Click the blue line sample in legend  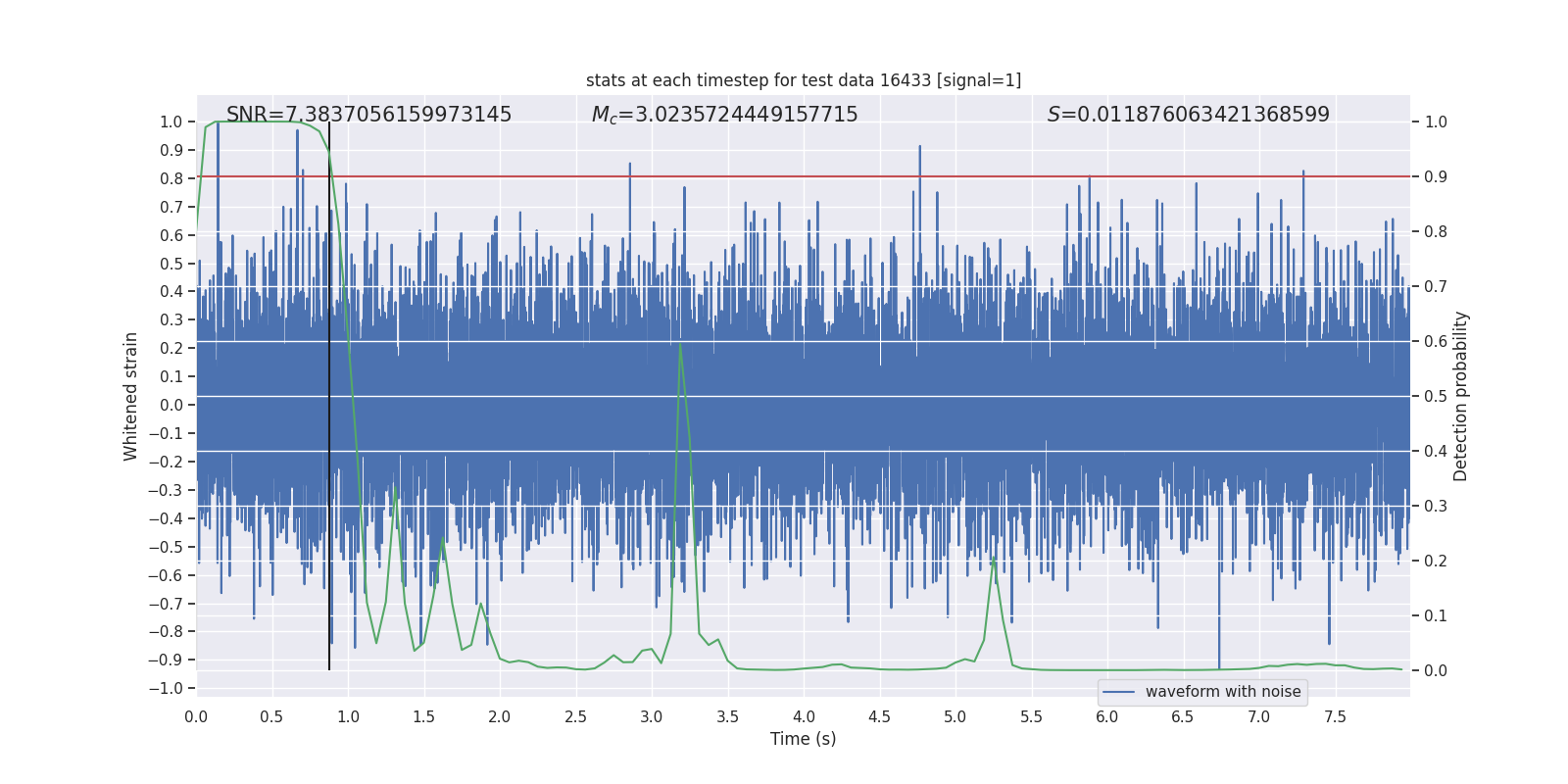click(1118, 692)
